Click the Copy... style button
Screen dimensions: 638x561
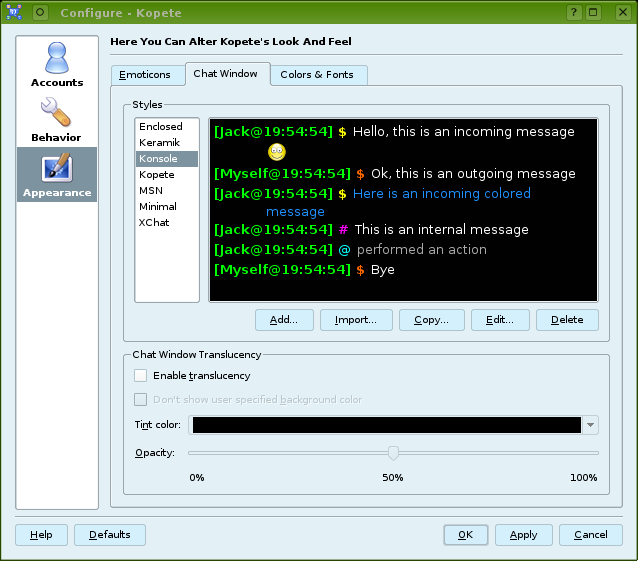[431, 320]
